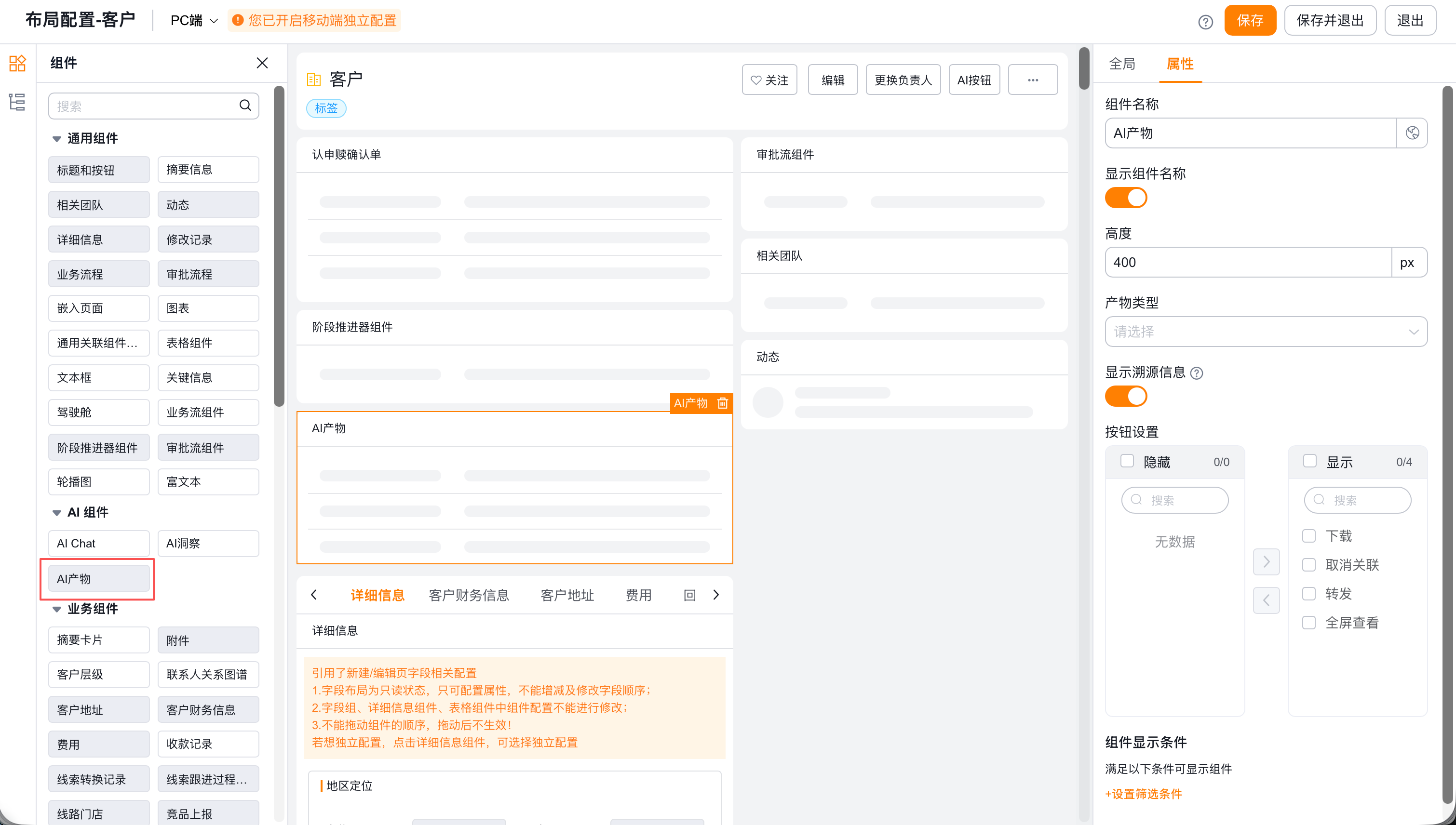Click search icon in 显示 list

click(1319, 500)
